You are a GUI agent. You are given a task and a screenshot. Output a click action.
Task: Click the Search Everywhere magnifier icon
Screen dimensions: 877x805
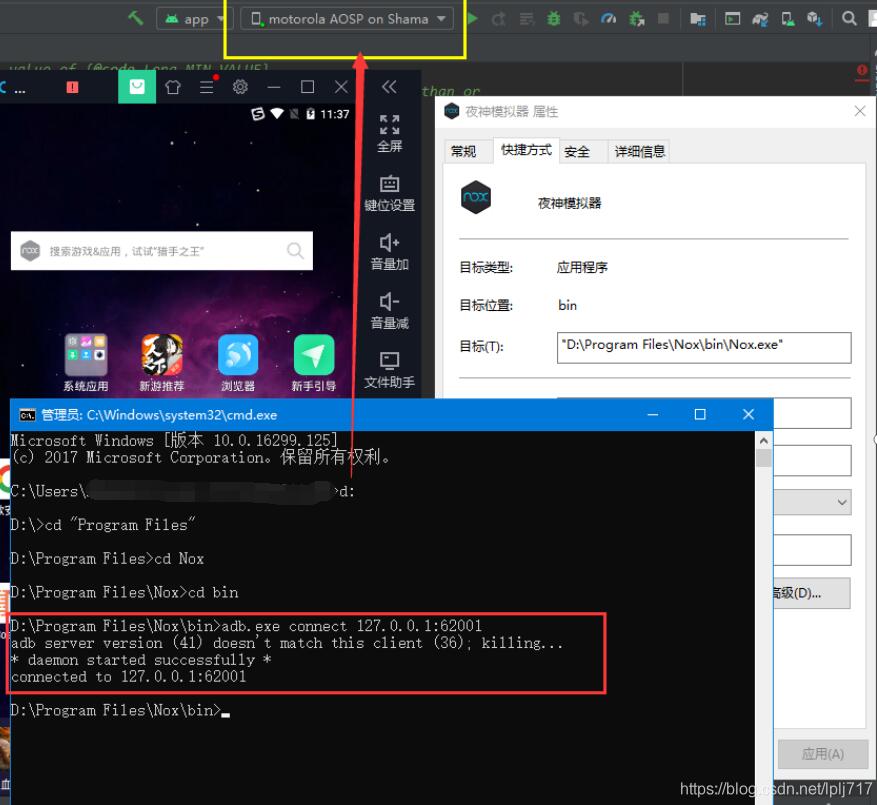coord(849,19)
